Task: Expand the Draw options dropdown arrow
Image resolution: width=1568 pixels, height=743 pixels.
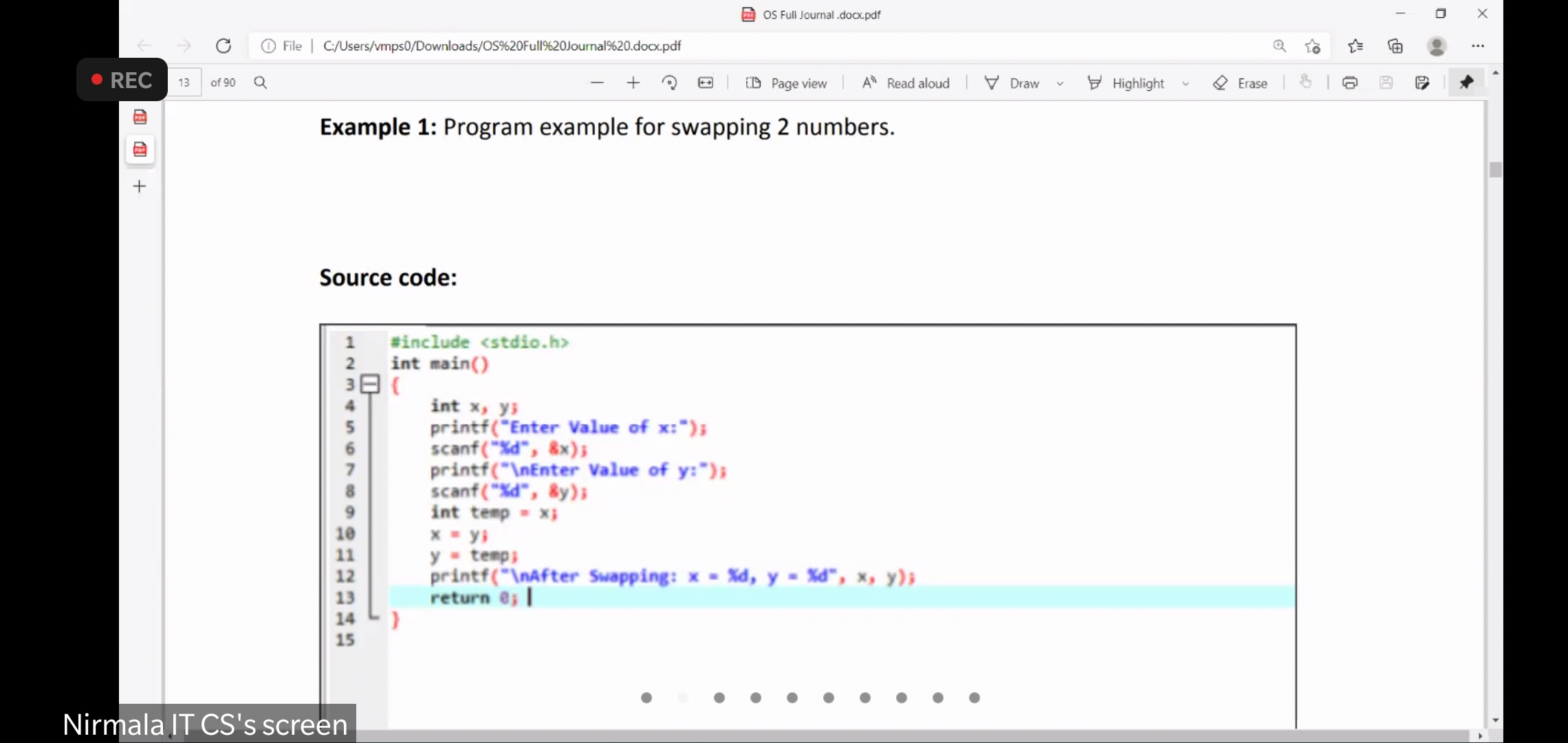Action: [1060, 84]
